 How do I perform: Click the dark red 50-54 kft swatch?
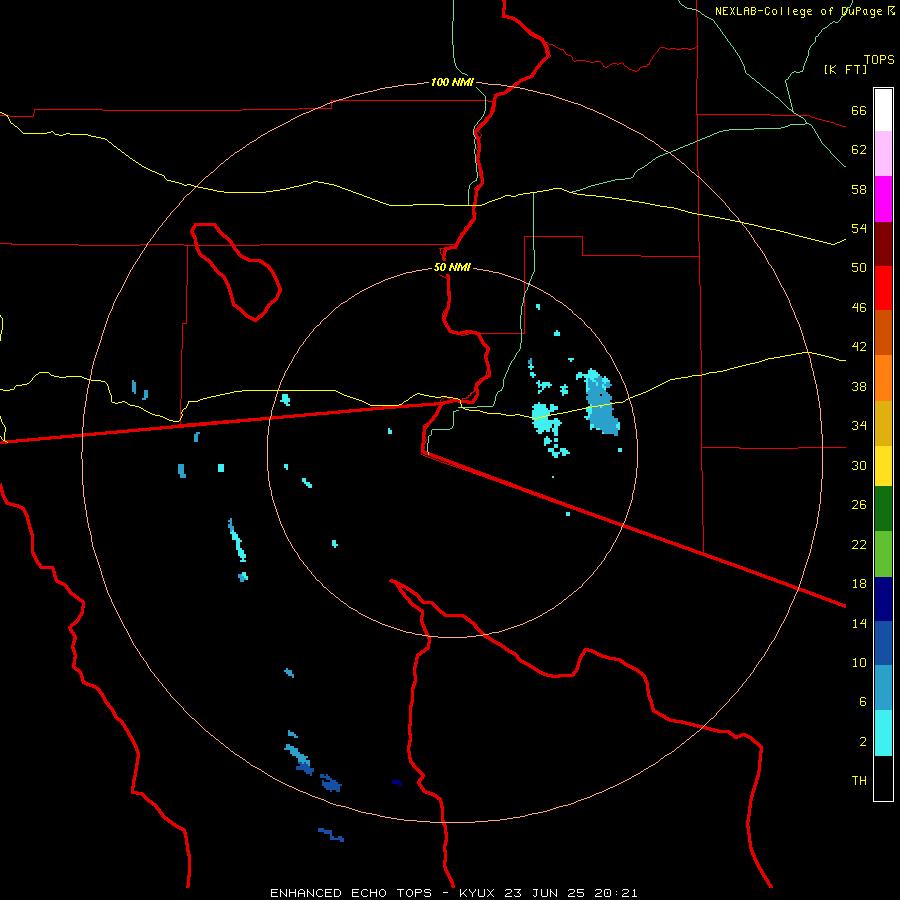tap(883, 243)
